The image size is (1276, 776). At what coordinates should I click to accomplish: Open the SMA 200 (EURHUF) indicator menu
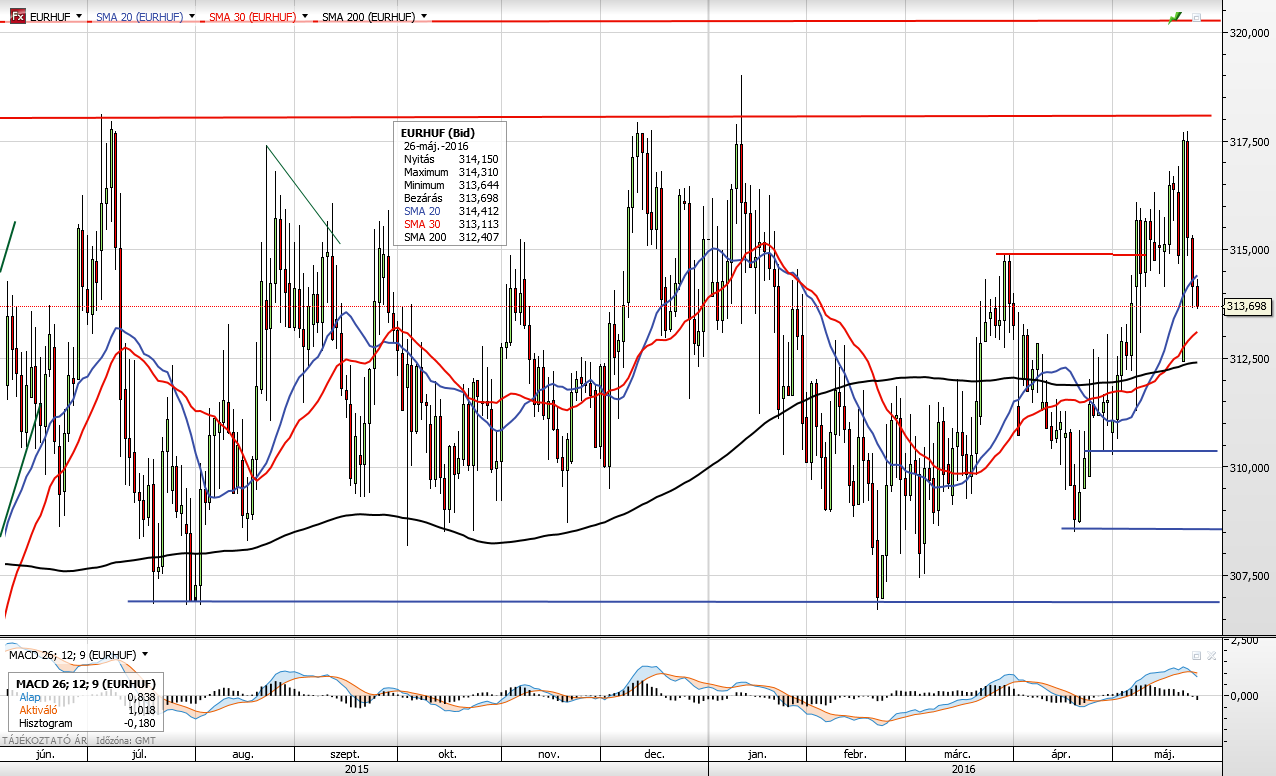[x=425, y=17]
